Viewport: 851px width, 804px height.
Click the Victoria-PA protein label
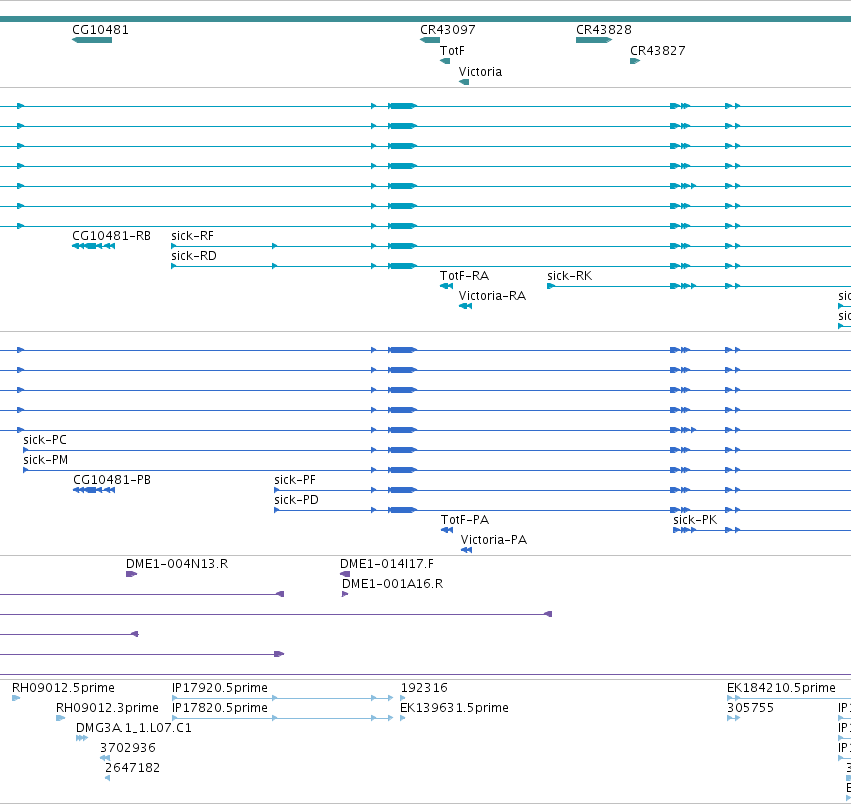[x=494, y=540]
